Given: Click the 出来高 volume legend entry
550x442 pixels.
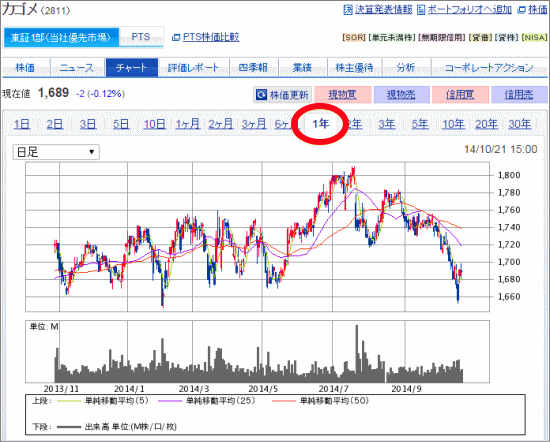Looking at the screenshot, I should (117, 427).
